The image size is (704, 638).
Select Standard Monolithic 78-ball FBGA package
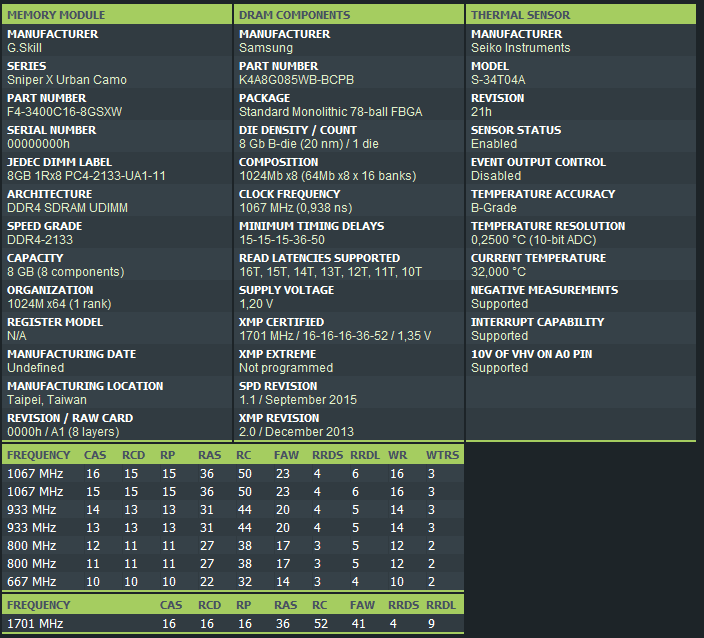tap(330, 112)
